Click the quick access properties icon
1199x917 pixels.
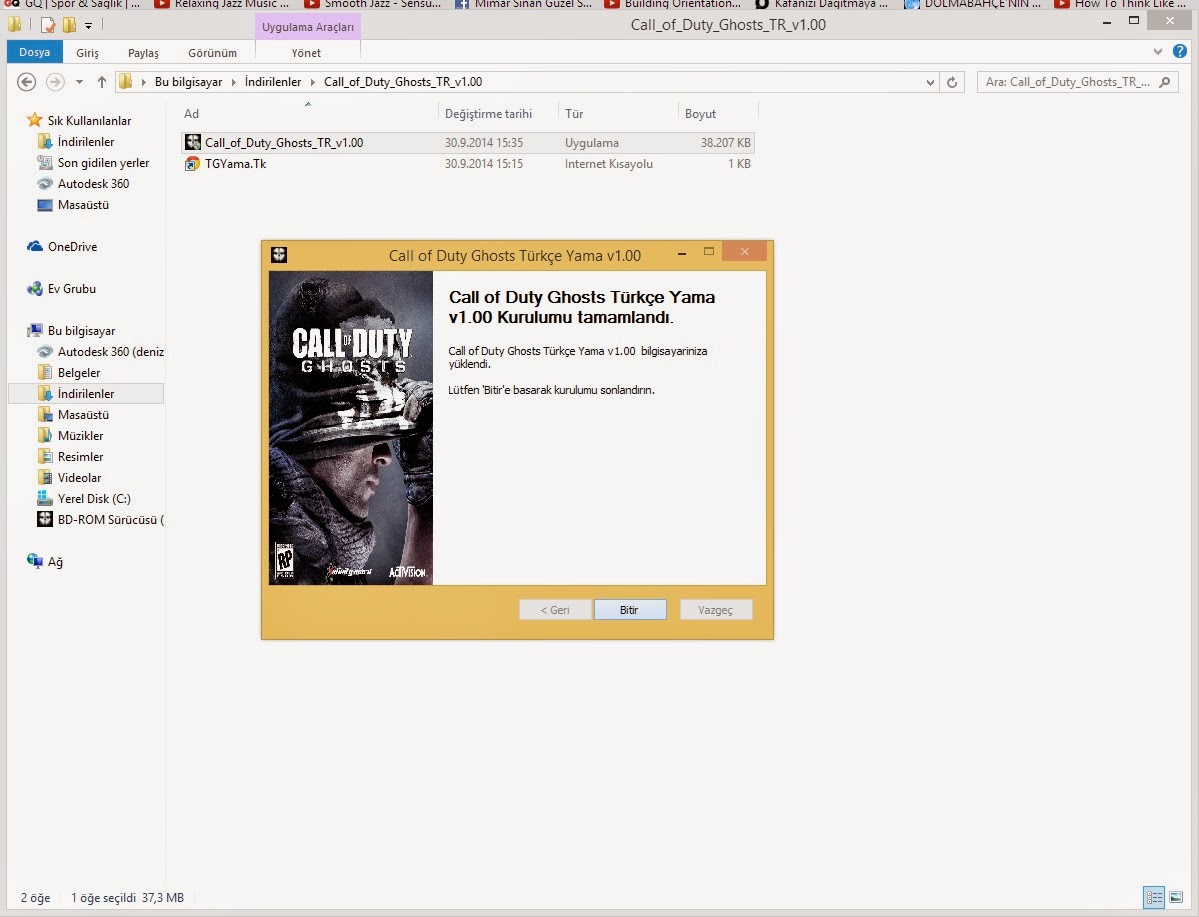[47, 25]
